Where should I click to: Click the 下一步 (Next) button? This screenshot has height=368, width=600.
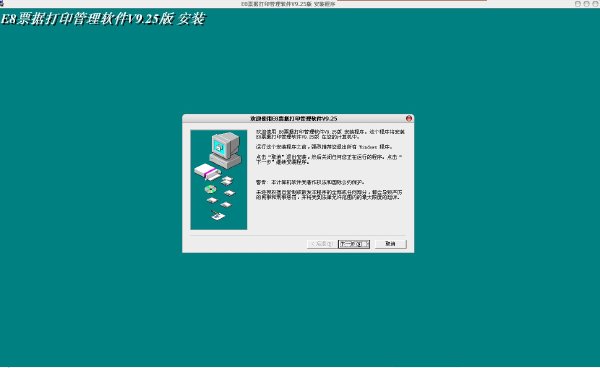coord(354,244)
